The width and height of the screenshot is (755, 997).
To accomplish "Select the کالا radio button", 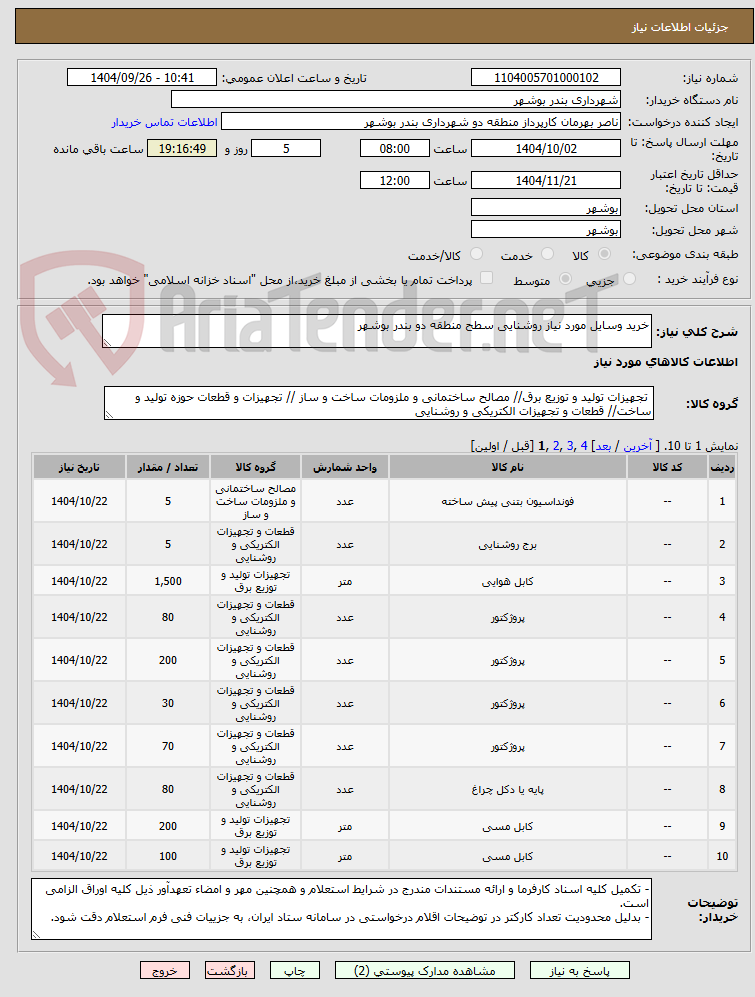I will pos(604,254).
